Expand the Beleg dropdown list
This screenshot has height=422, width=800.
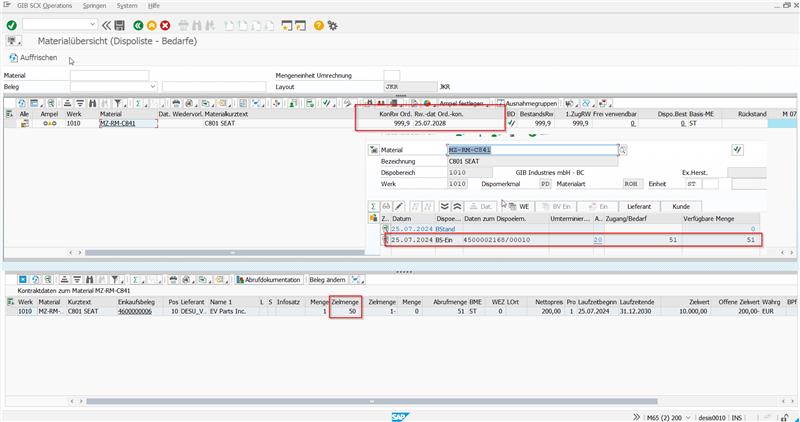coord(153,87)
